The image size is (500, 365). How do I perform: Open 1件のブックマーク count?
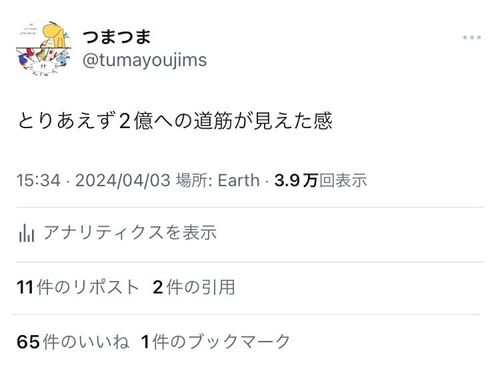point(215,342)
